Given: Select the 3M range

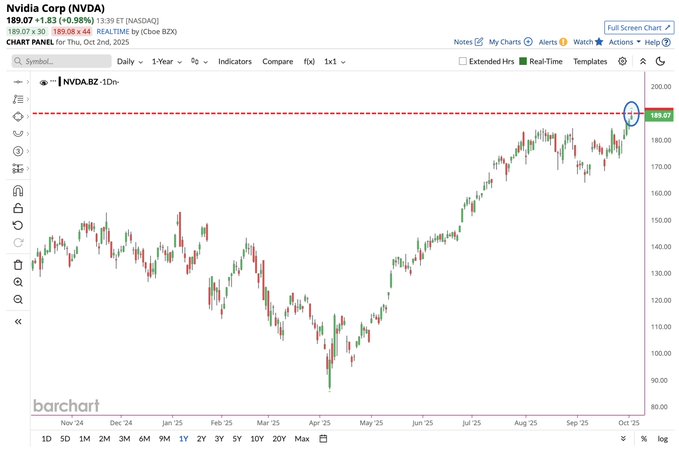Looking at the screenshot, I should [124, 439].
